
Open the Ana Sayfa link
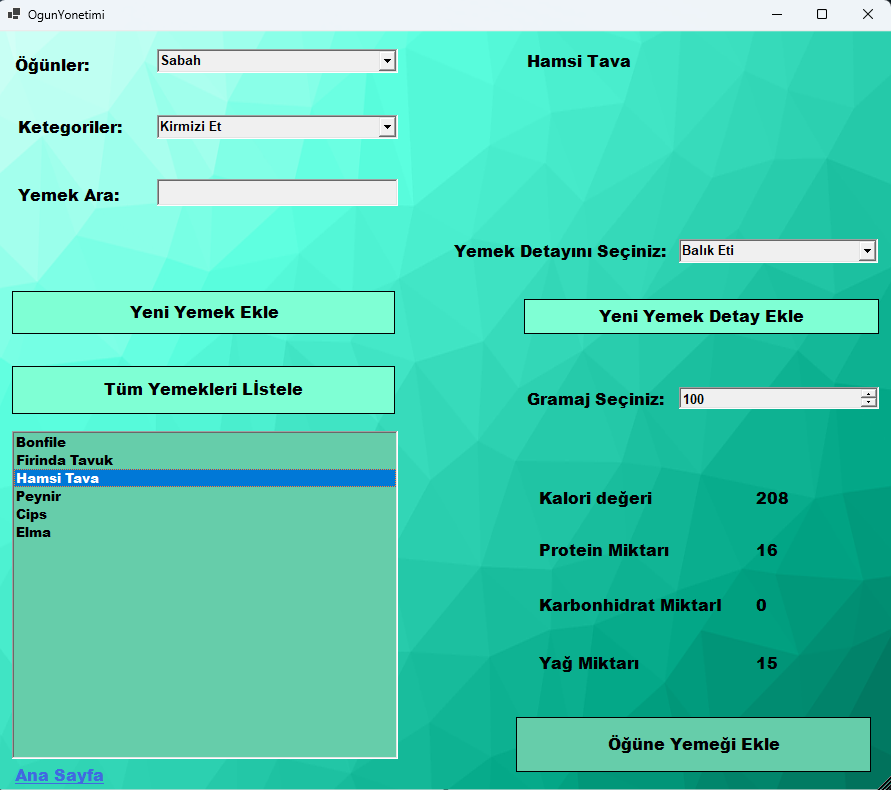(x=59, y=775)
